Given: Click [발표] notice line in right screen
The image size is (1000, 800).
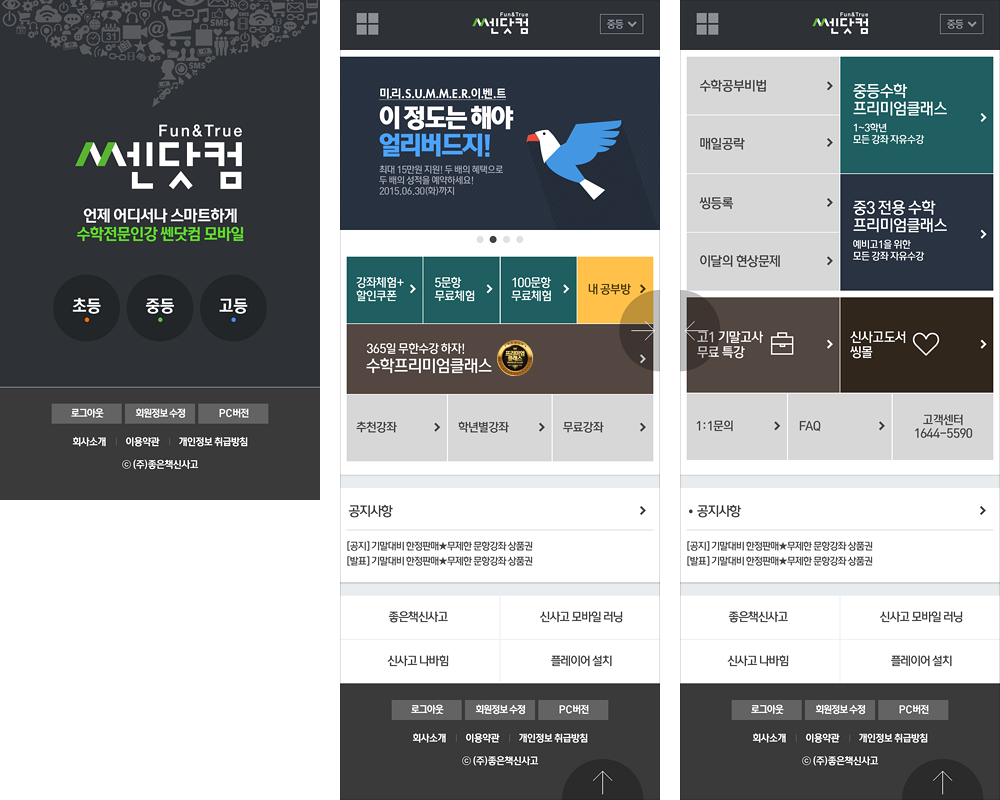Looking at the screenshot, I should 779,561.
